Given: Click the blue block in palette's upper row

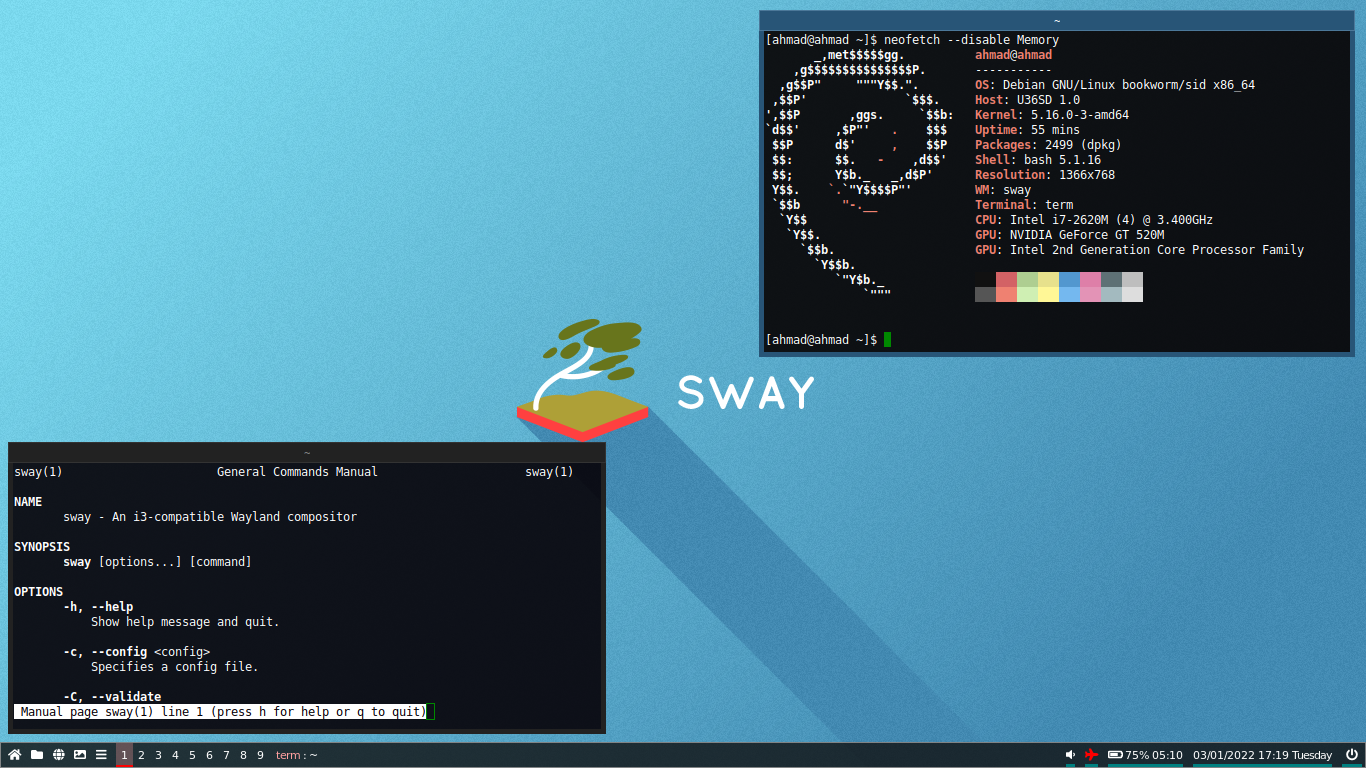Looking at the screenshot, I should pos(1069,279).
